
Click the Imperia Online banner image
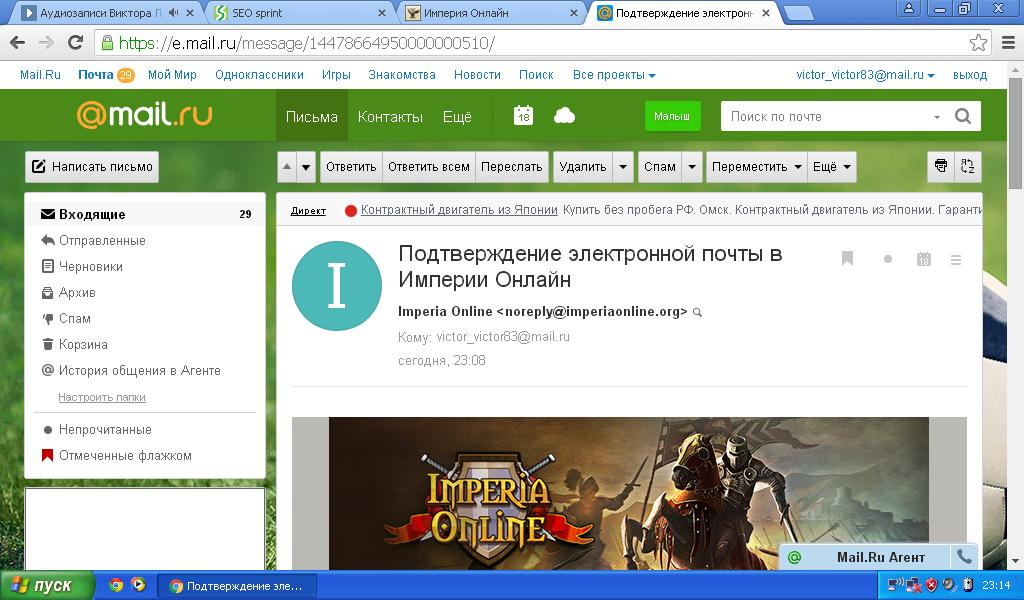pyautogui.click(x=628, y=493)
